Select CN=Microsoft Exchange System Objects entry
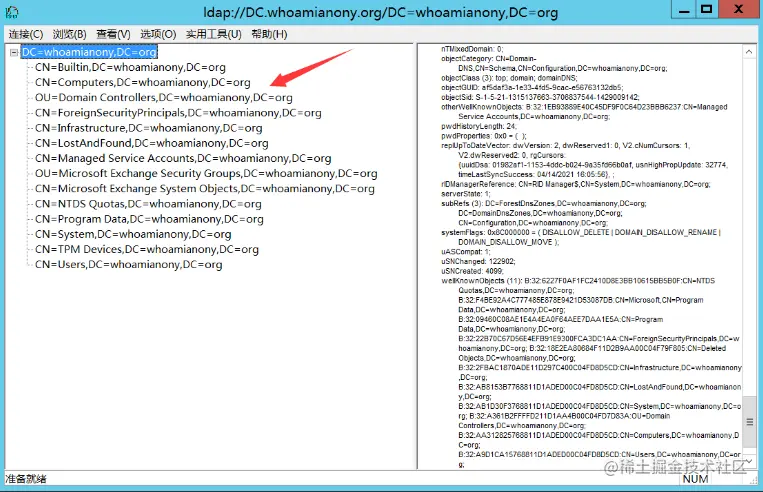This screenshot has width=763, height=492. tap(204, 188)
